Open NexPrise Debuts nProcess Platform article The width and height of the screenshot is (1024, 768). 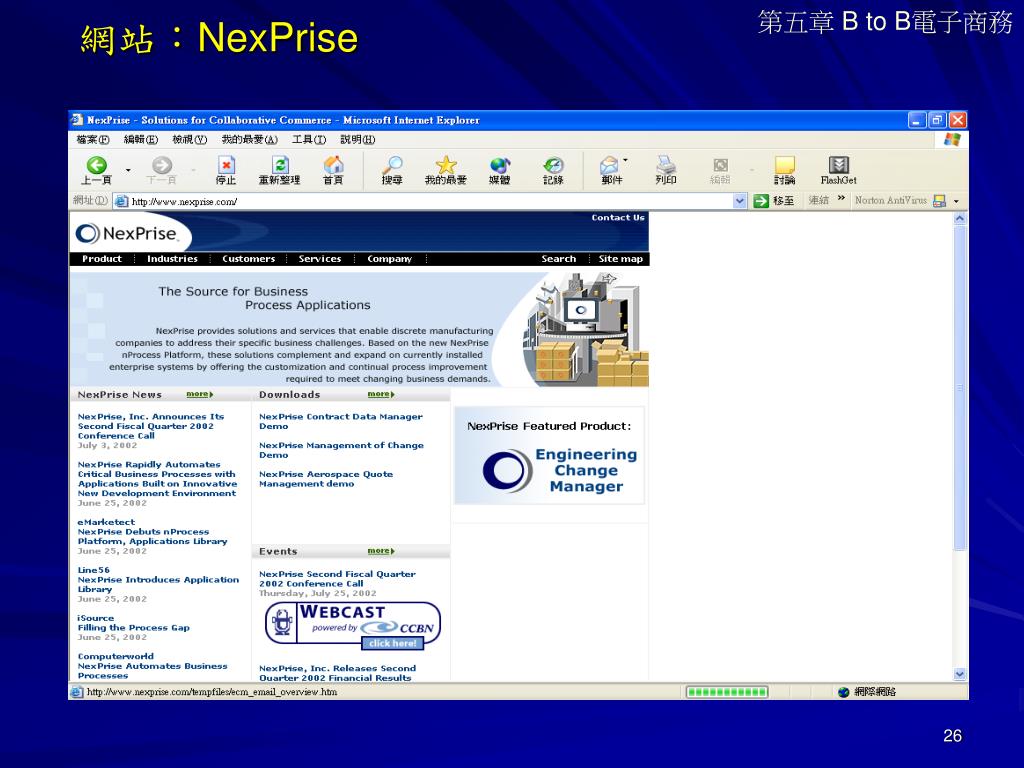pos(153,537)
